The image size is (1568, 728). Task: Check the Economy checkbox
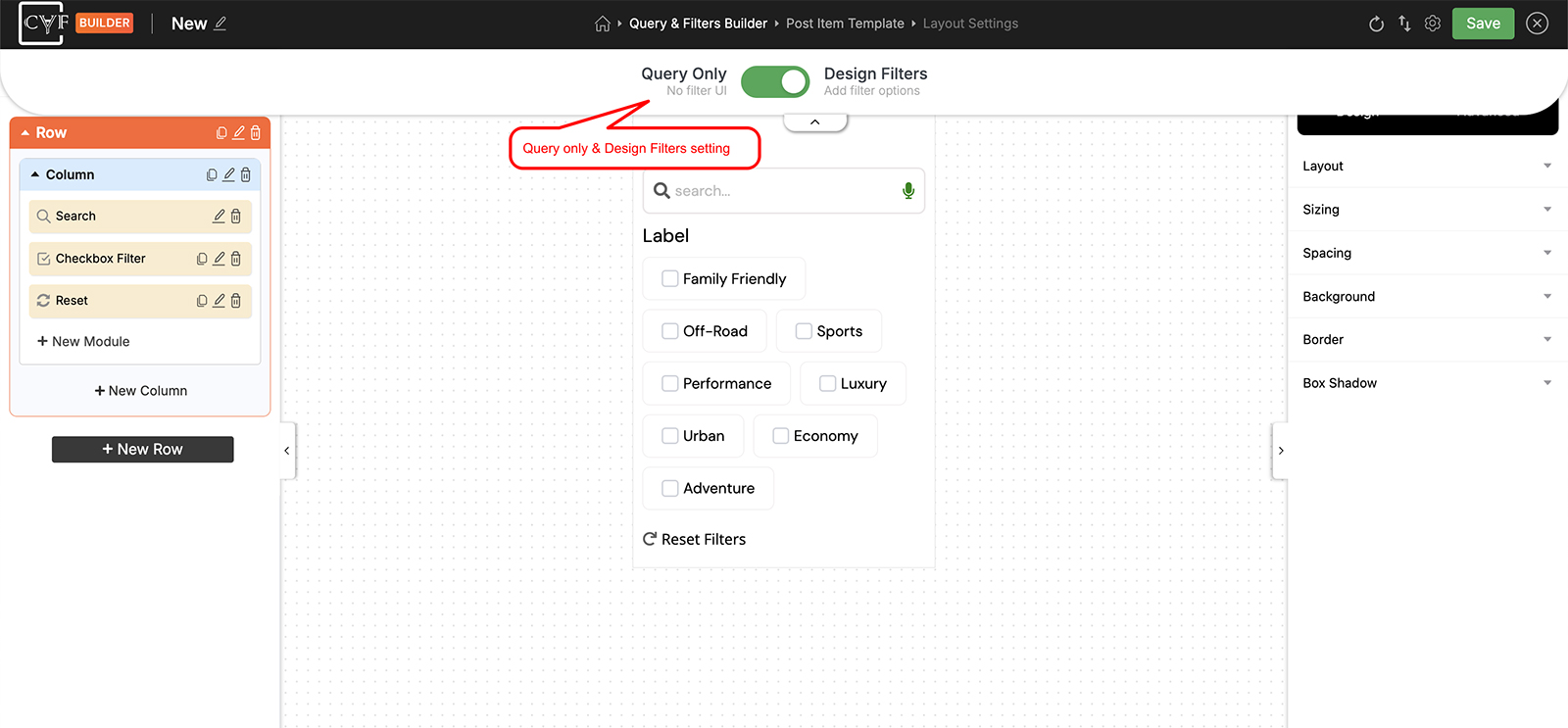tap(781, 436)
